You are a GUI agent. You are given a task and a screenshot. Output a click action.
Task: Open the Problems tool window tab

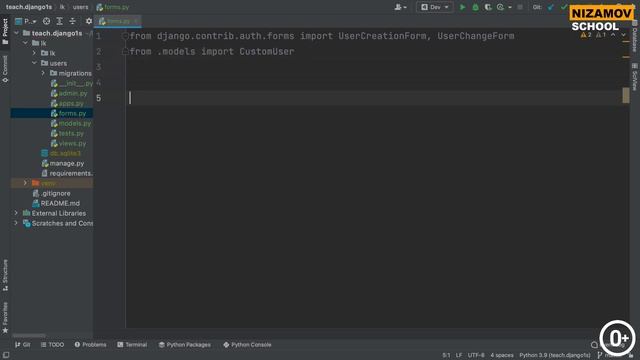(x=90, y=345)
